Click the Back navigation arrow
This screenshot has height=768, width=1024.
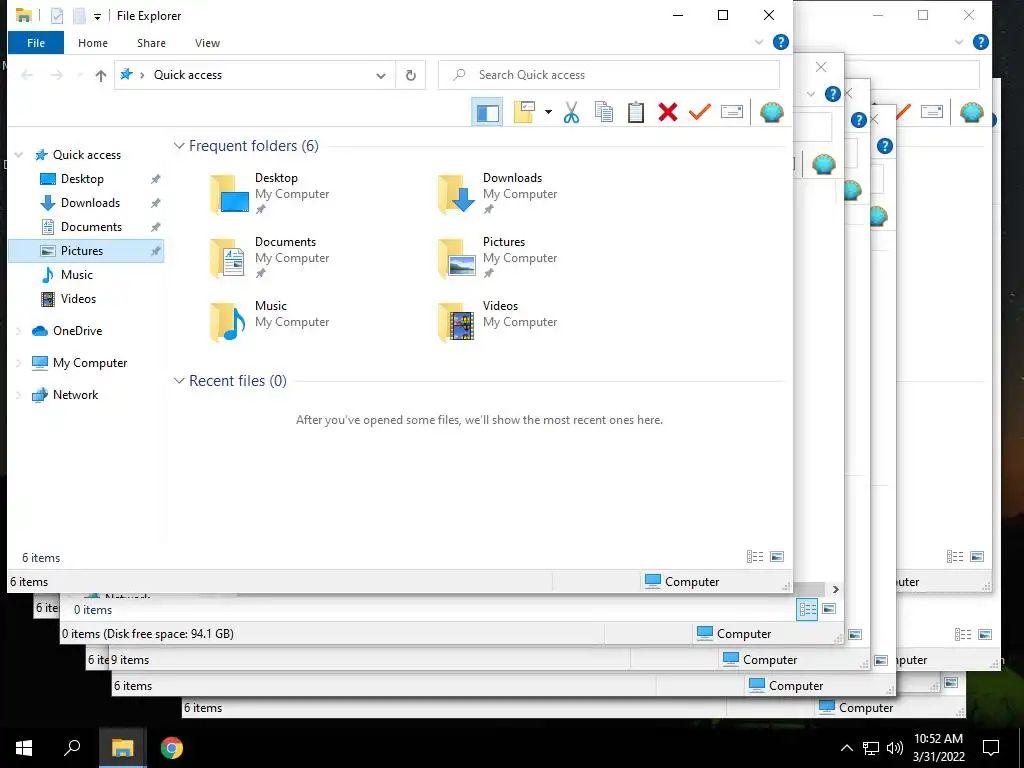click(27, 76)
